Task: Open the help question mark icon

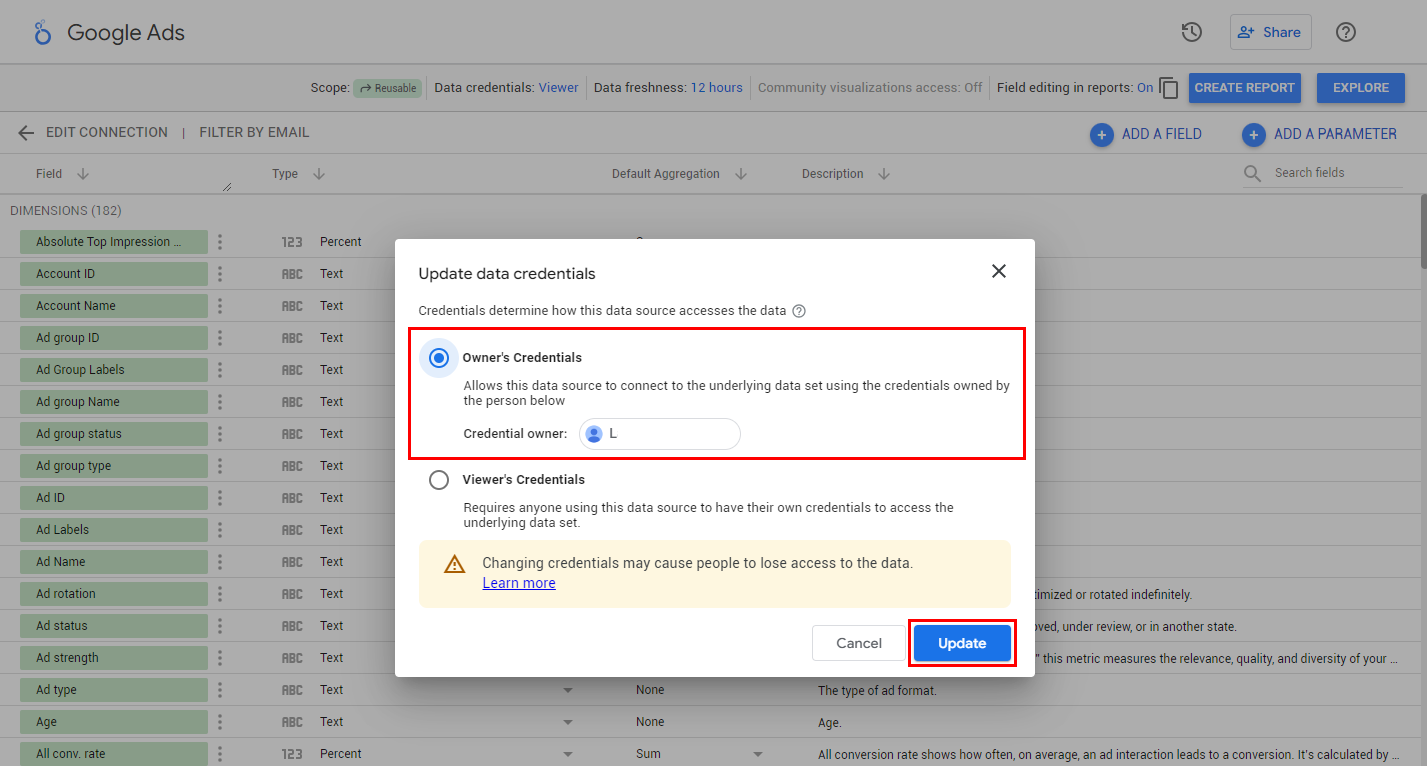Action: (1346, 32)
